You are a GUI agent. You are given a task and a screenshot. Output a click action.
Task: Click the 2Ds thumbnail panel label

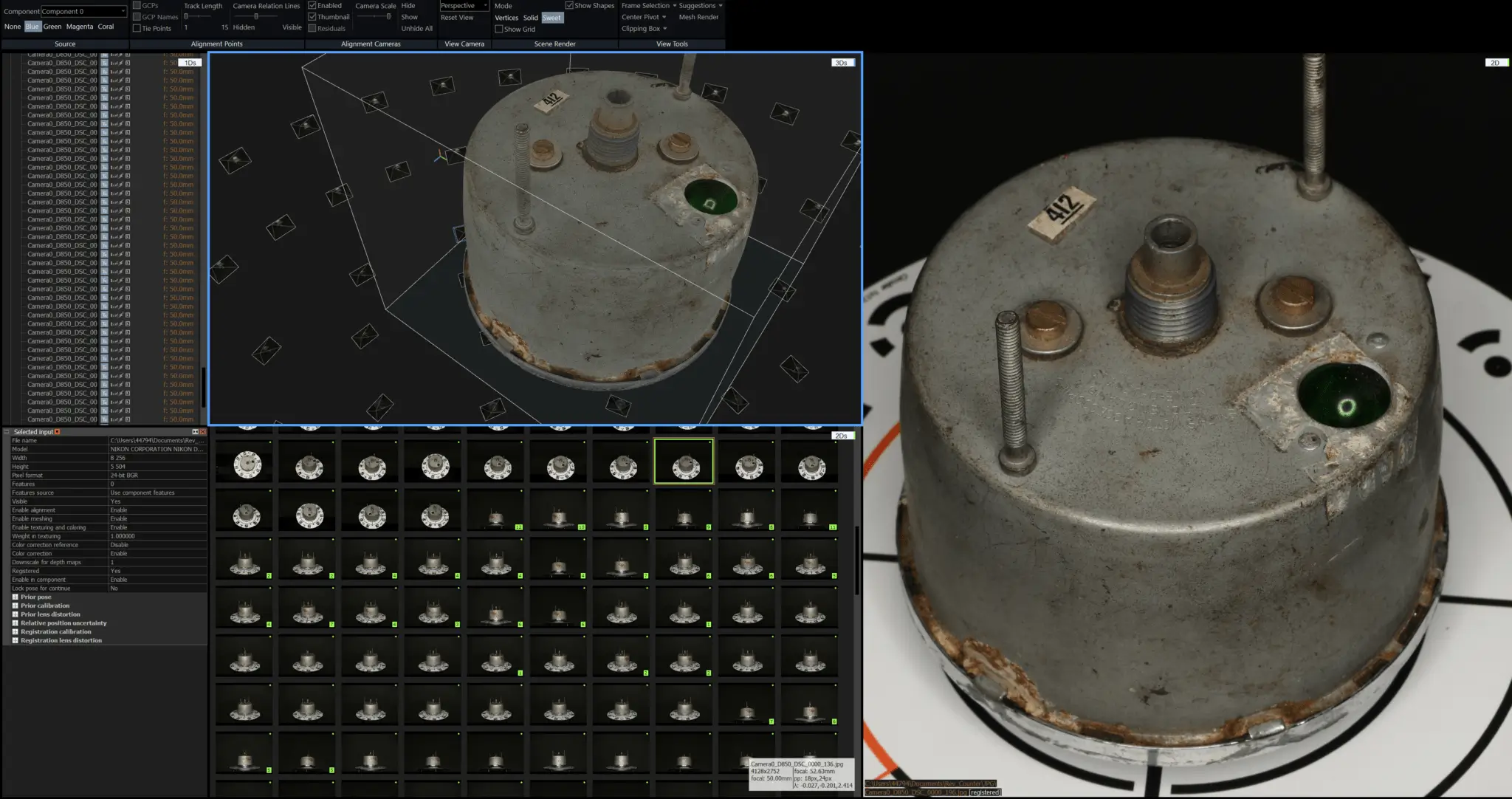[842, 436]
